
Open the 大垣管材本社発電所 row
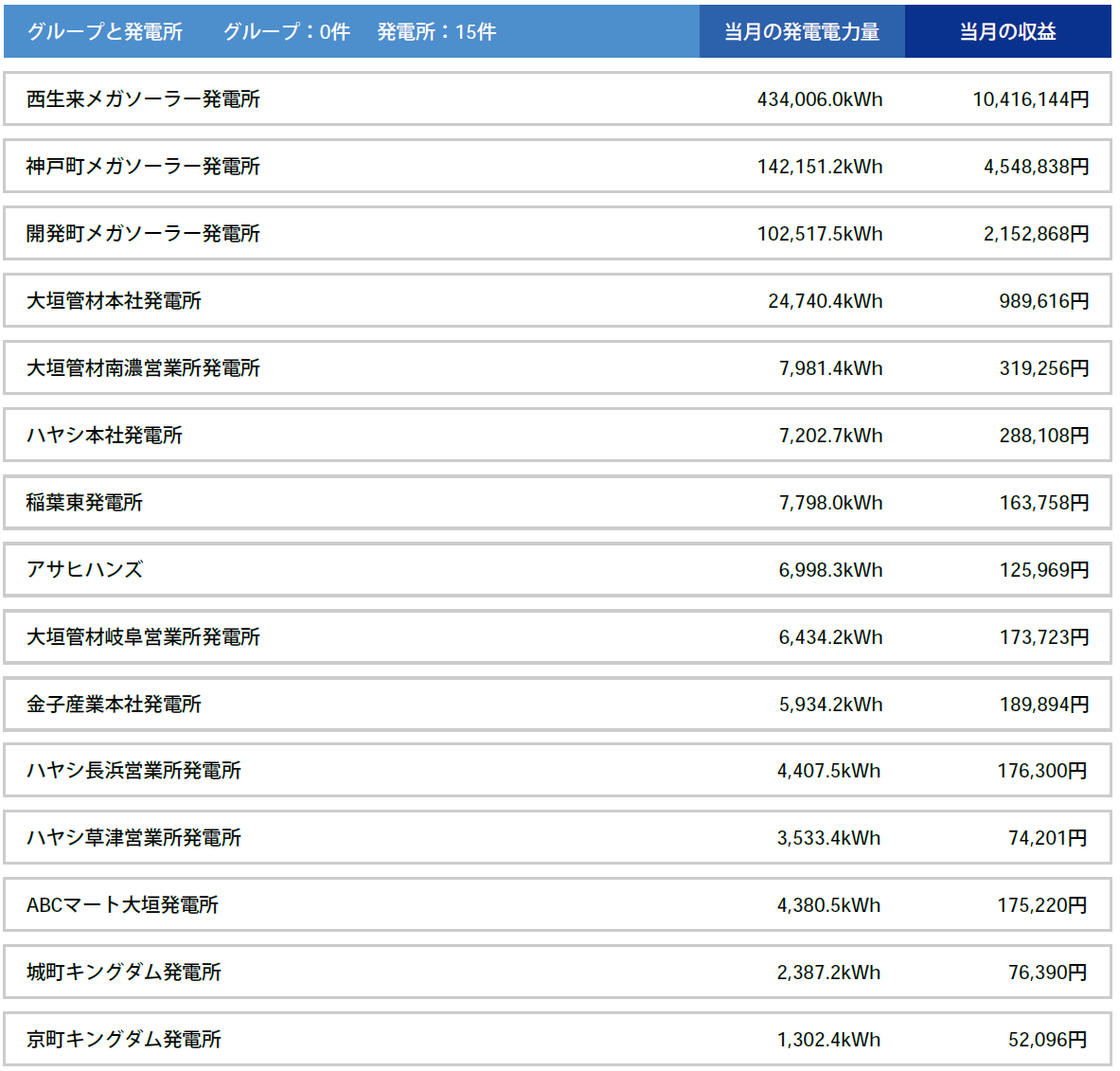tap(557, 300)
